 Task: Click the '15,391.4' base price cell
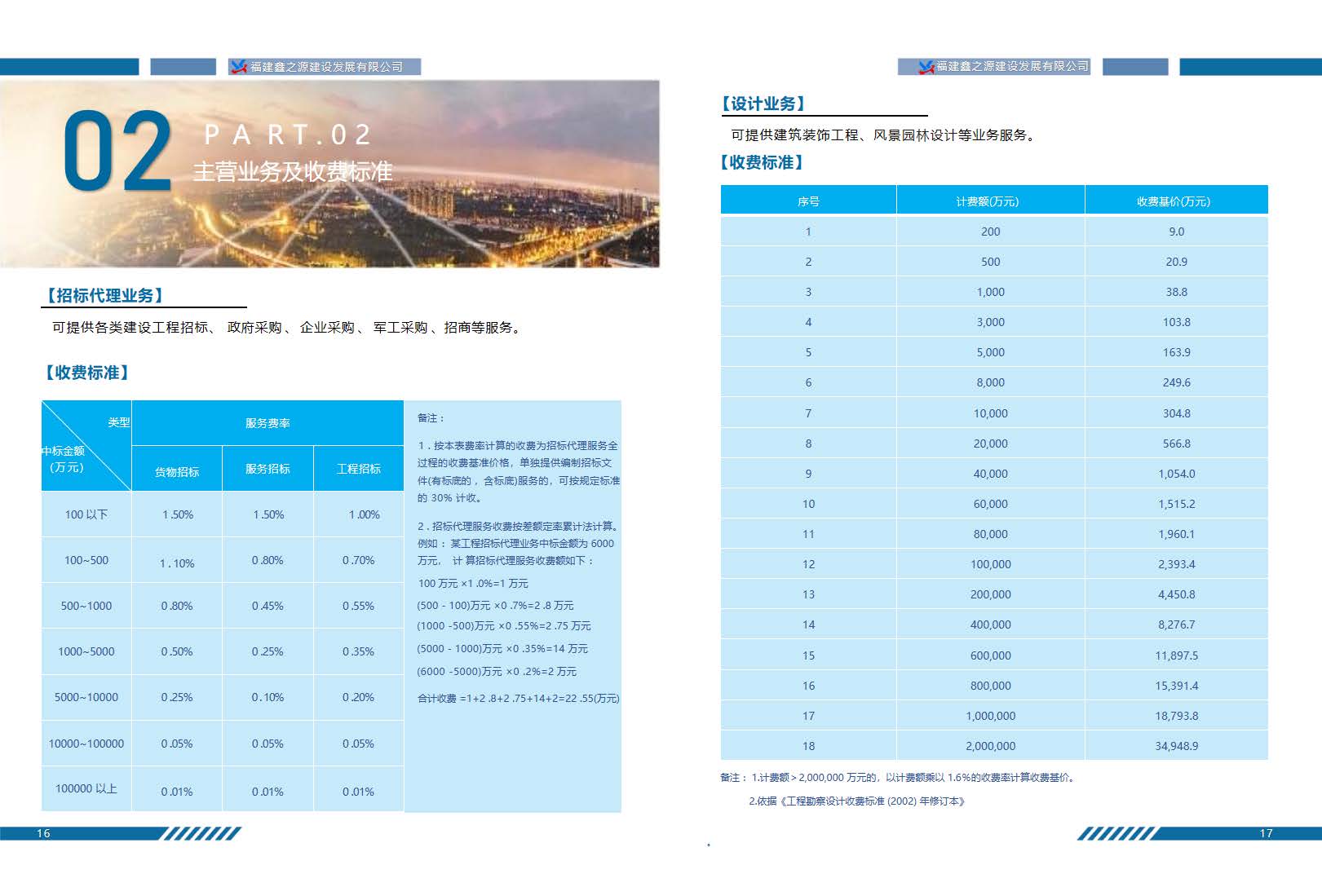tap(1176, 686)
